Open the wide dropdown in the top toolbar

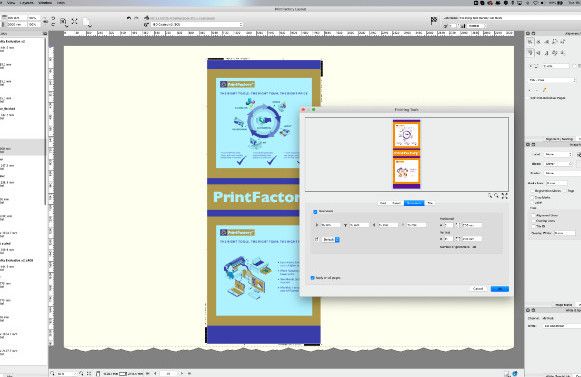tap(197, 24)
